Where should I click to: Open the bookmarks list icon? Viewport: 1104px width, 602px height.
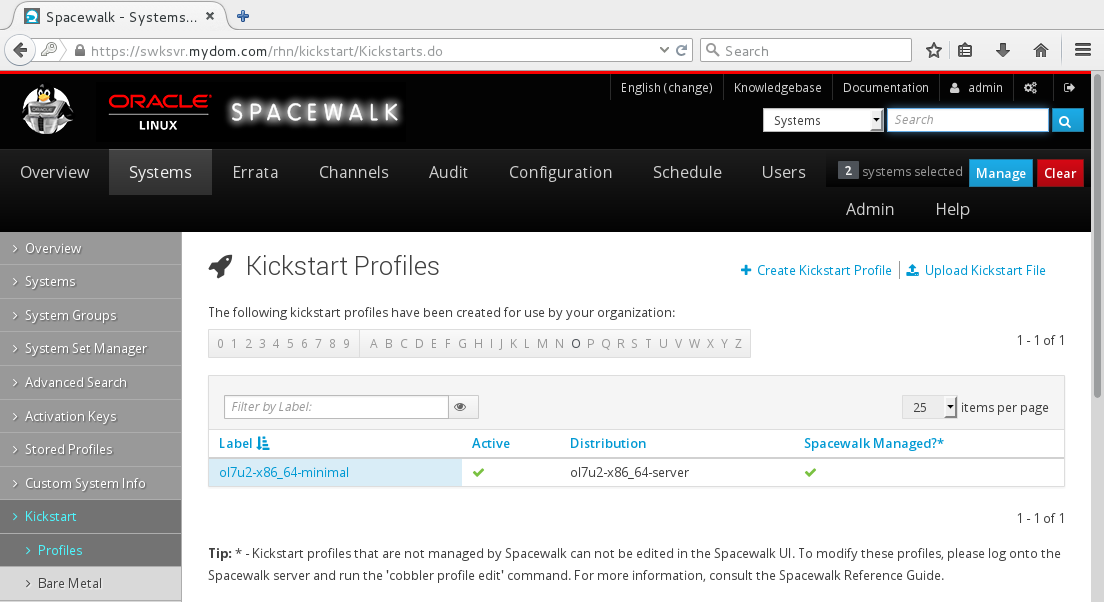tap(965, 50)
